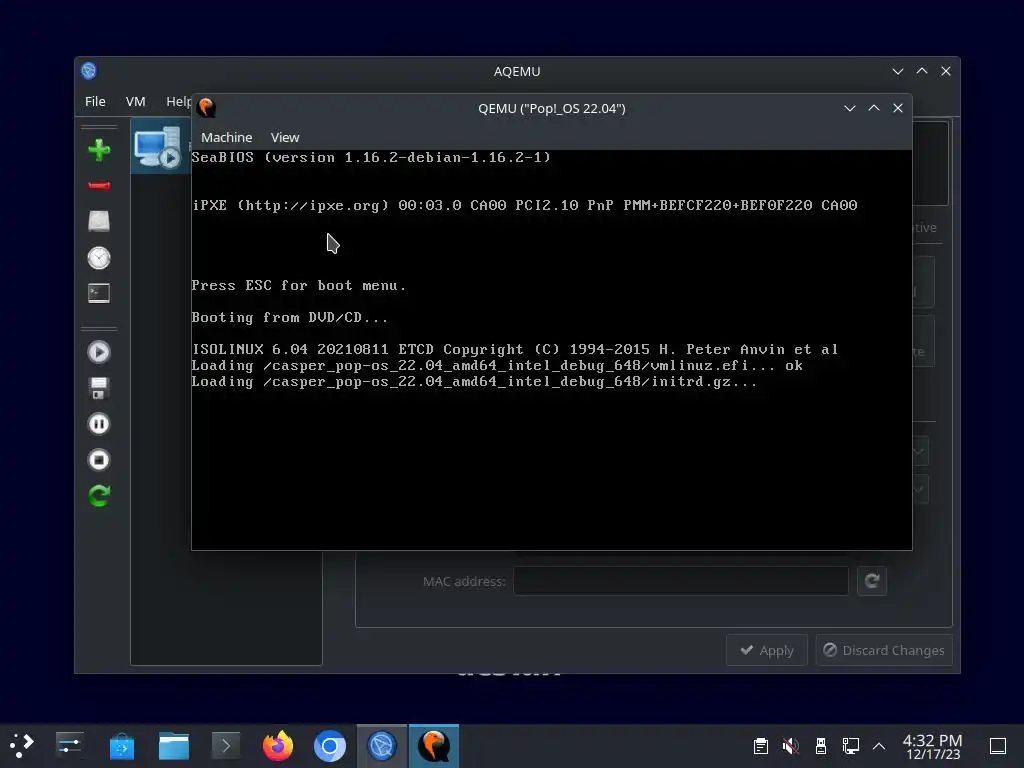Click the clock showing 4:32 PM
The image size is (1024, 768).
point(933,746)
